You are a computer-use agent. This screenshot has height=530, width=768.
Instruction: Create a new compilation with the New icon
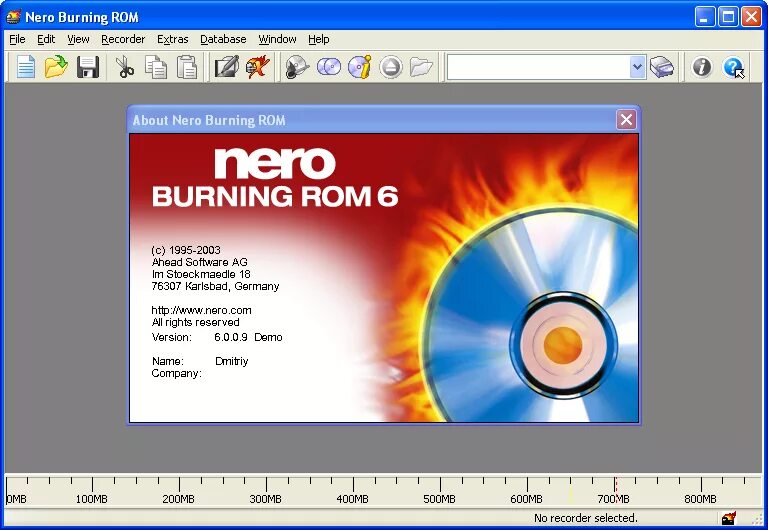[26, 67]
